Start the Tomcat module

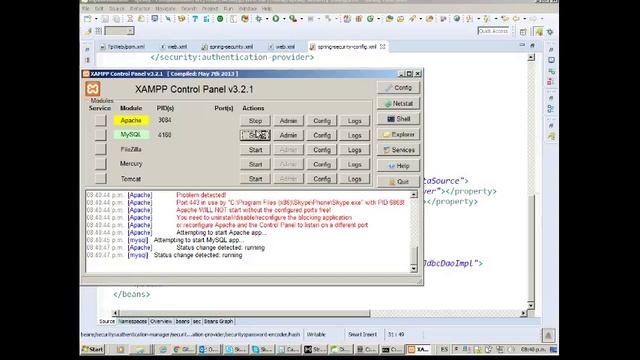256,179
